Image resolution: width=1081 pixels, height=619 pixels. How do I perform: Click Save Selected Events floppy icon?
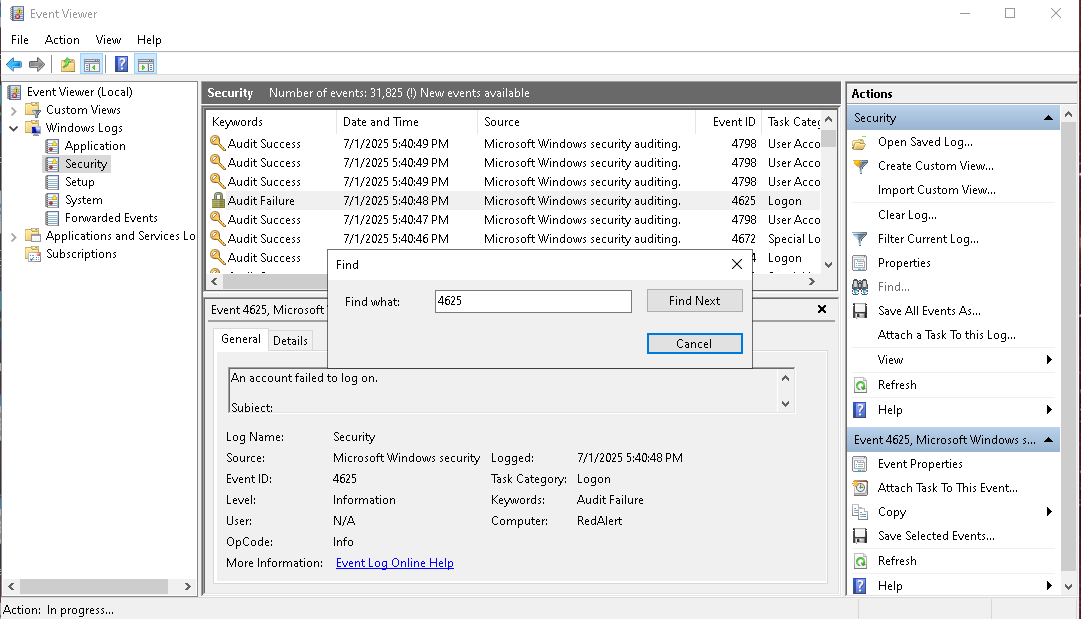pos(860,536)
